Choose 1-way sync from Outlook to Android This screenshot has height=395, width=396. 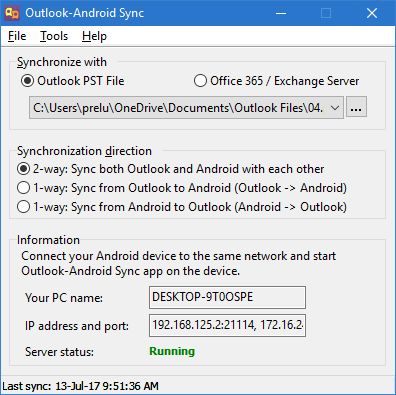(x=182, y=188)
